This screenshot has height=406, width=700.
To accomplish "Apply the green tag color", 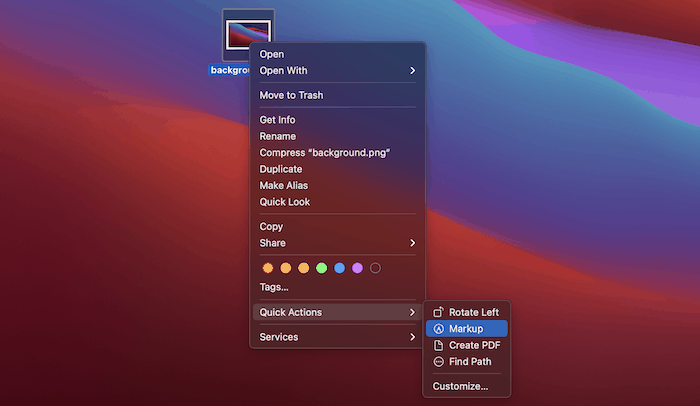I will [321, 268].
